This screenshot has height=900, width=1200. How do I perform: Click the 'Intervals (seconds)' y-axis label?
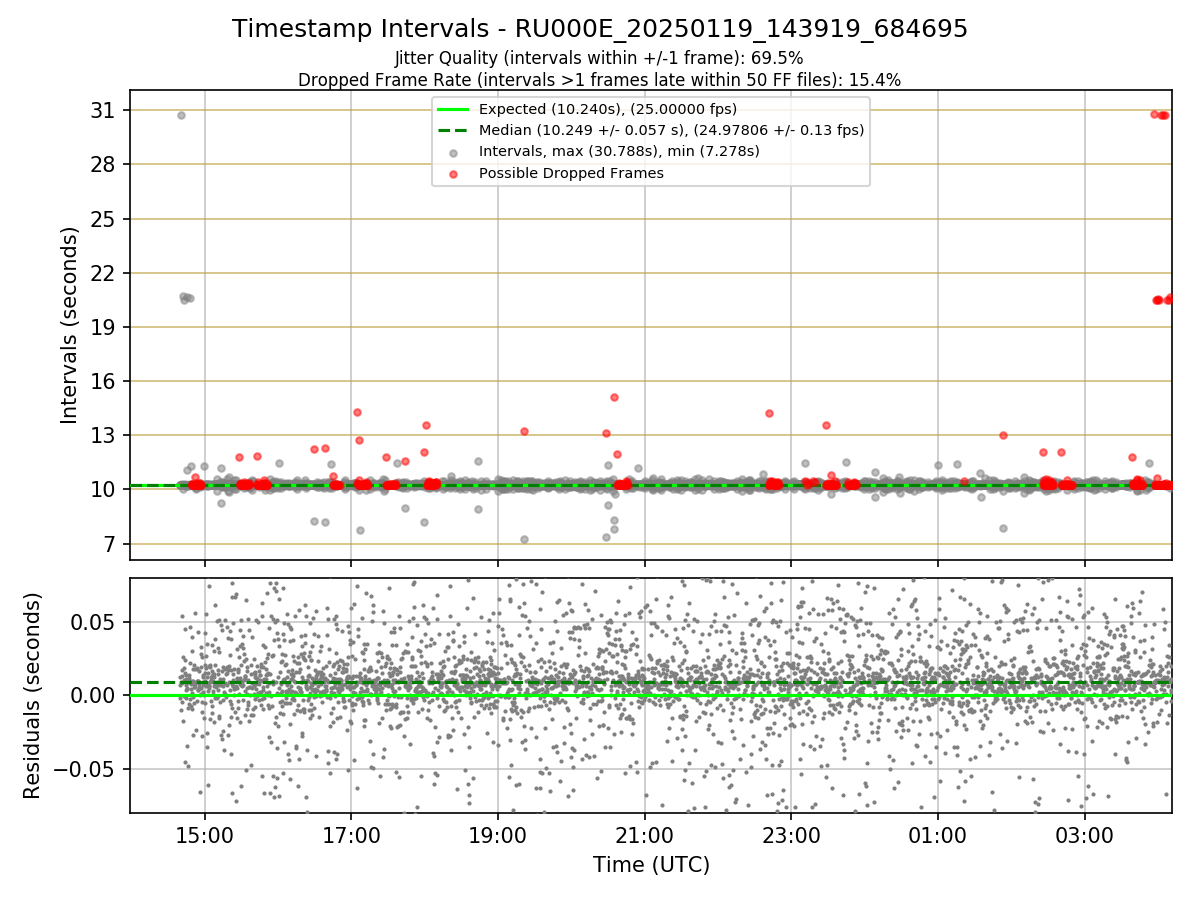[70, 325]
